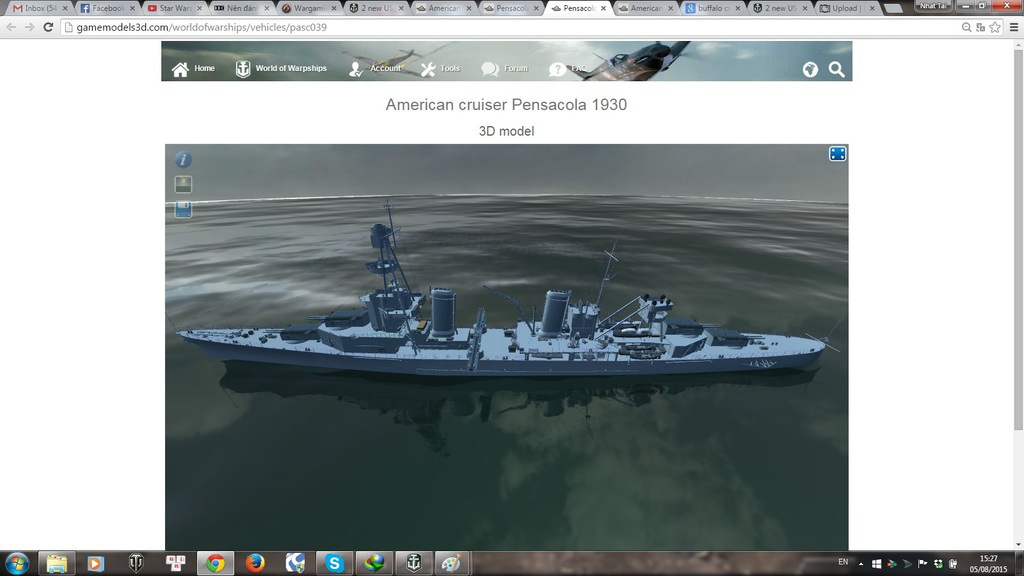Click the landscape image icon in viewer

click(x=184, y=184)
